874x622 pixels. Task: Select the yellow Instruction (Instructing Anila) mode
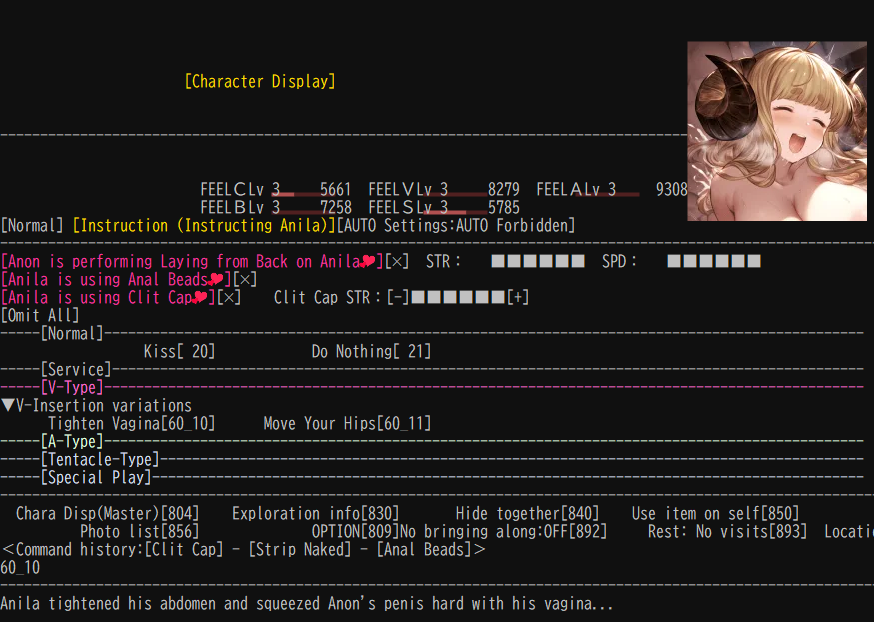[x=205, y=226]
